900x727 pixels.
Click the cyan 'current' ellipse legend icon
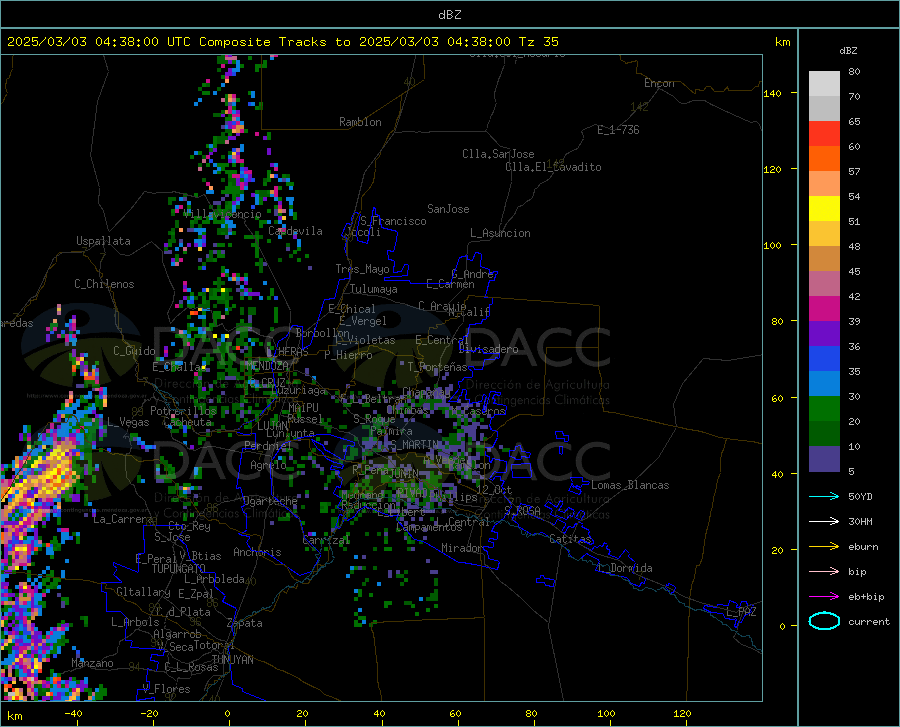[824, 621]
